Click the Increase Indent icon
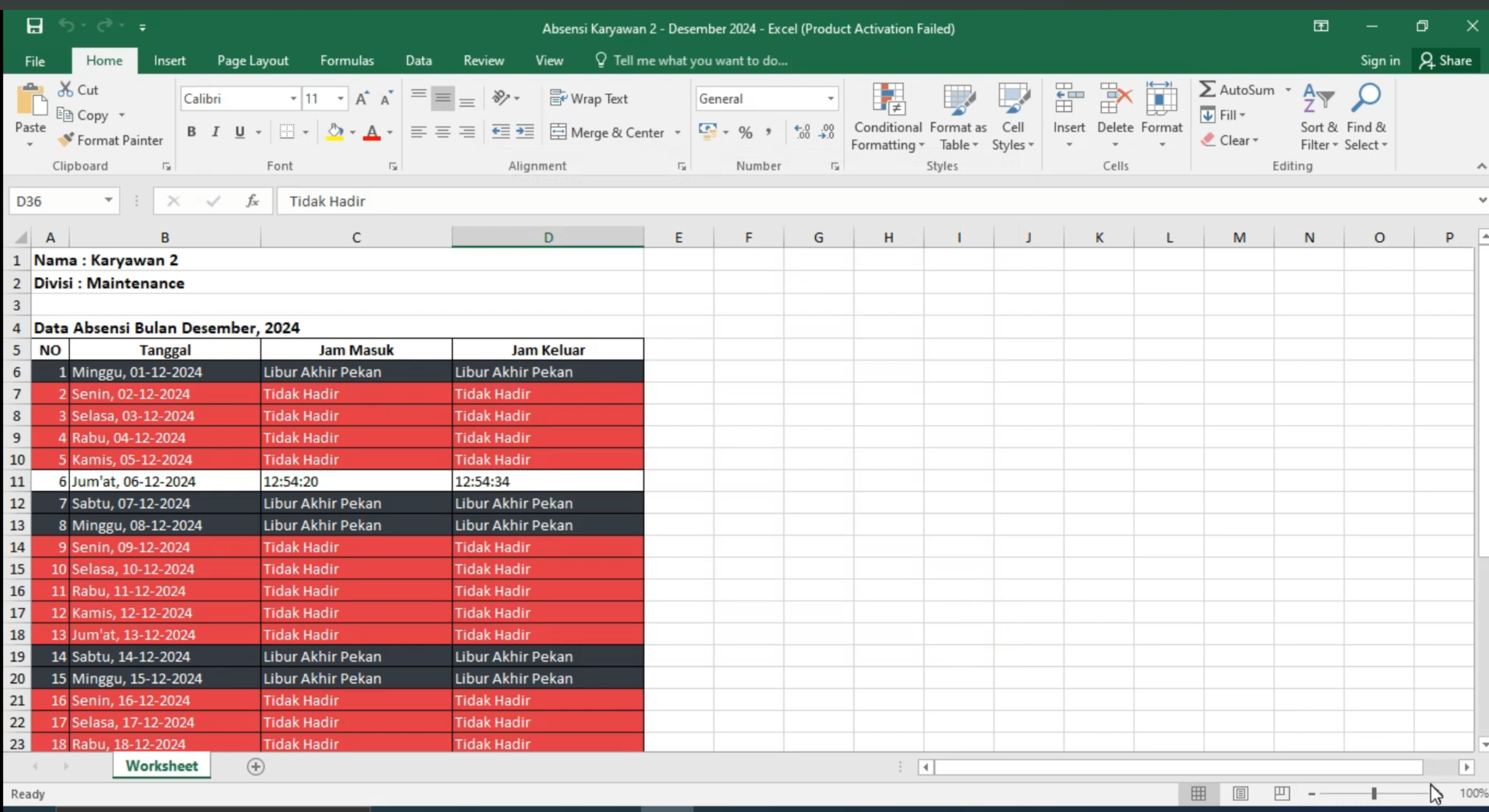This screenshot has height=812, width=1489. tap(525, 132)
